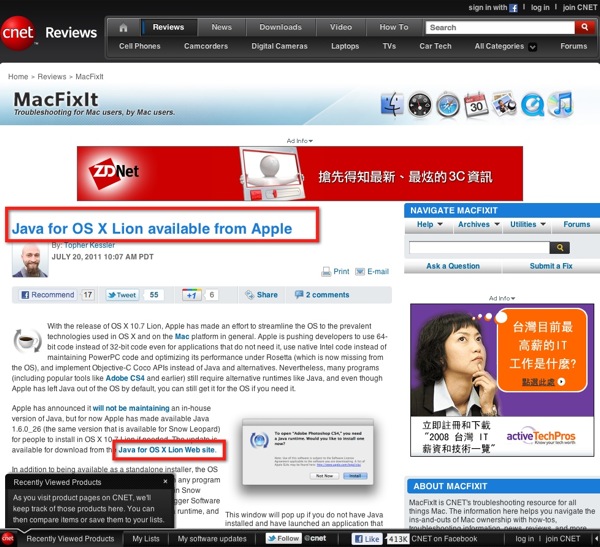The height and width of the screenshot is (547, 600).
Task: Click the Google +1 button
Action: (x=192, y=295)
